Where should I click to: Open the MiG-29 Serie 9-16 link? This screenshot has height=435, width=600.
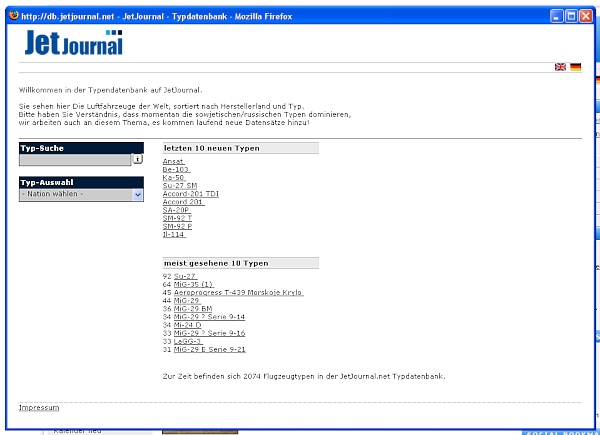[209, 333]
